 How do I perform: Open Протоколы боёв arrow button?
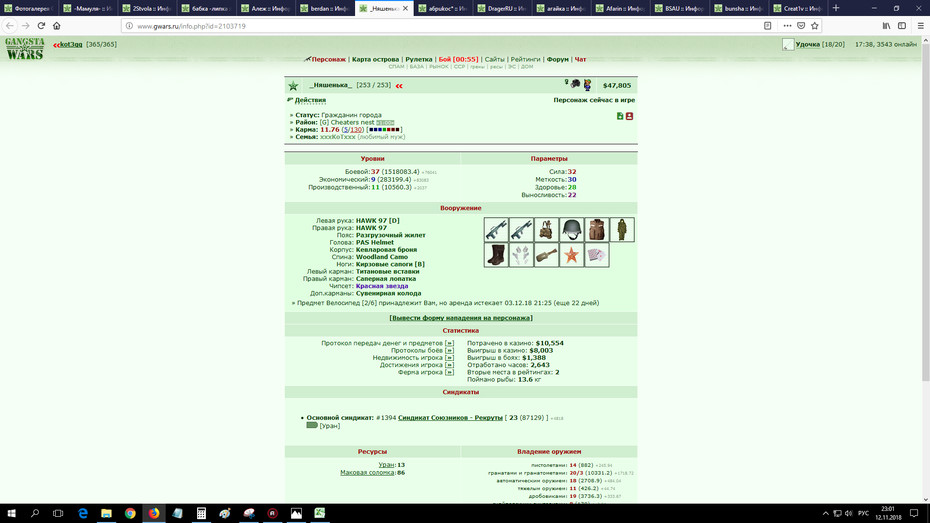coord(449,350)
